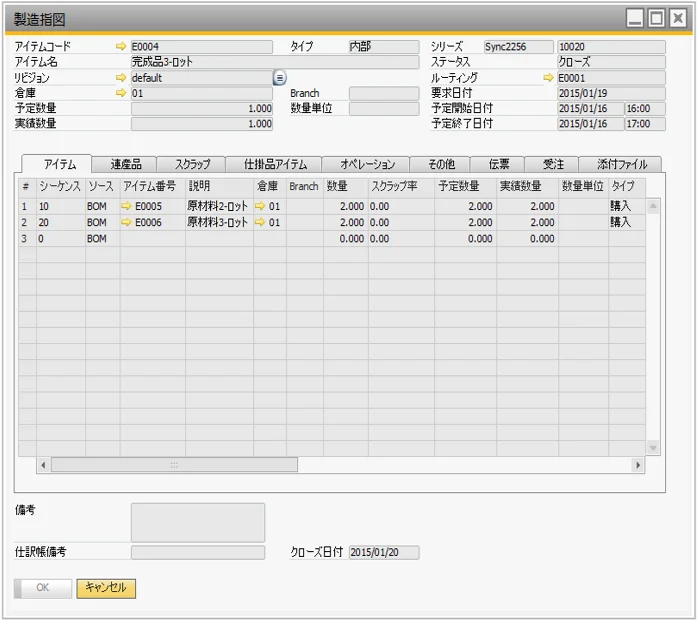Viewport: 697px width, 620px height.
Task: Click the warehouse link arrow in the E0006 row
Action: point(260,222)
